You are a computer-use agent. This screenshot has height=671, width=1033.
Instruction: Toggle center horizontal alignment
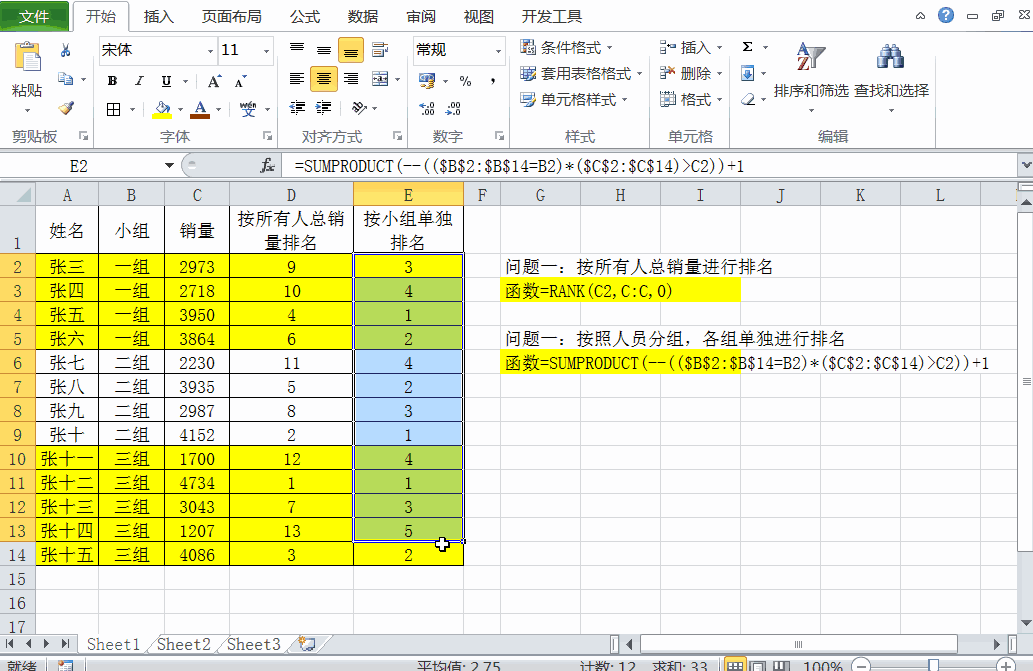click(x=323, y=79)
